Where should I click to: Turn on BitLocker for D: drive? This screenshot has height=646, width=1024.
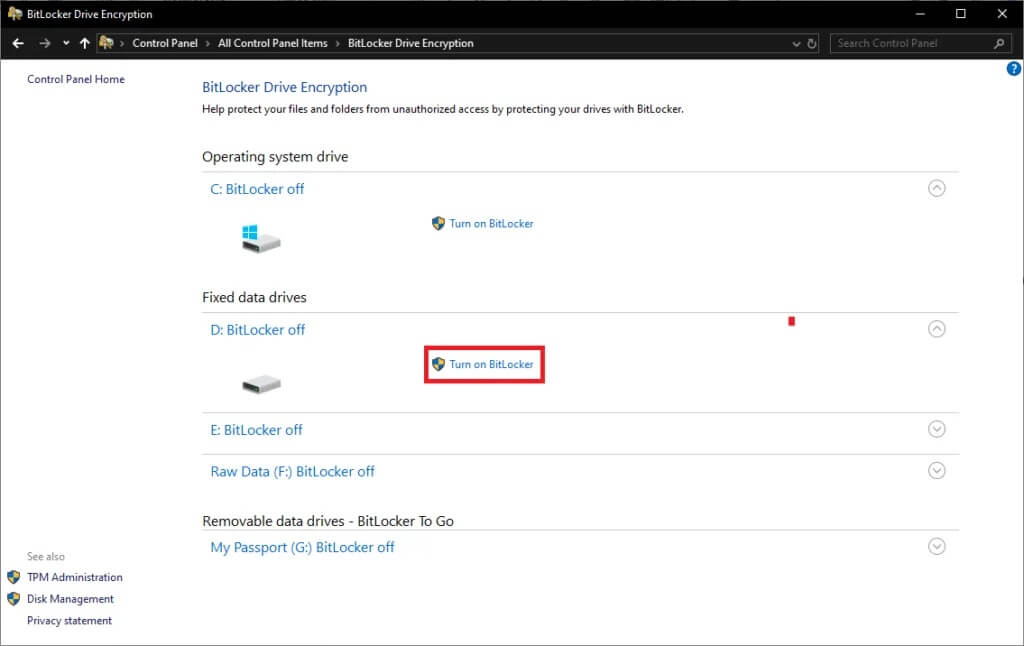[x=491, y=364]
